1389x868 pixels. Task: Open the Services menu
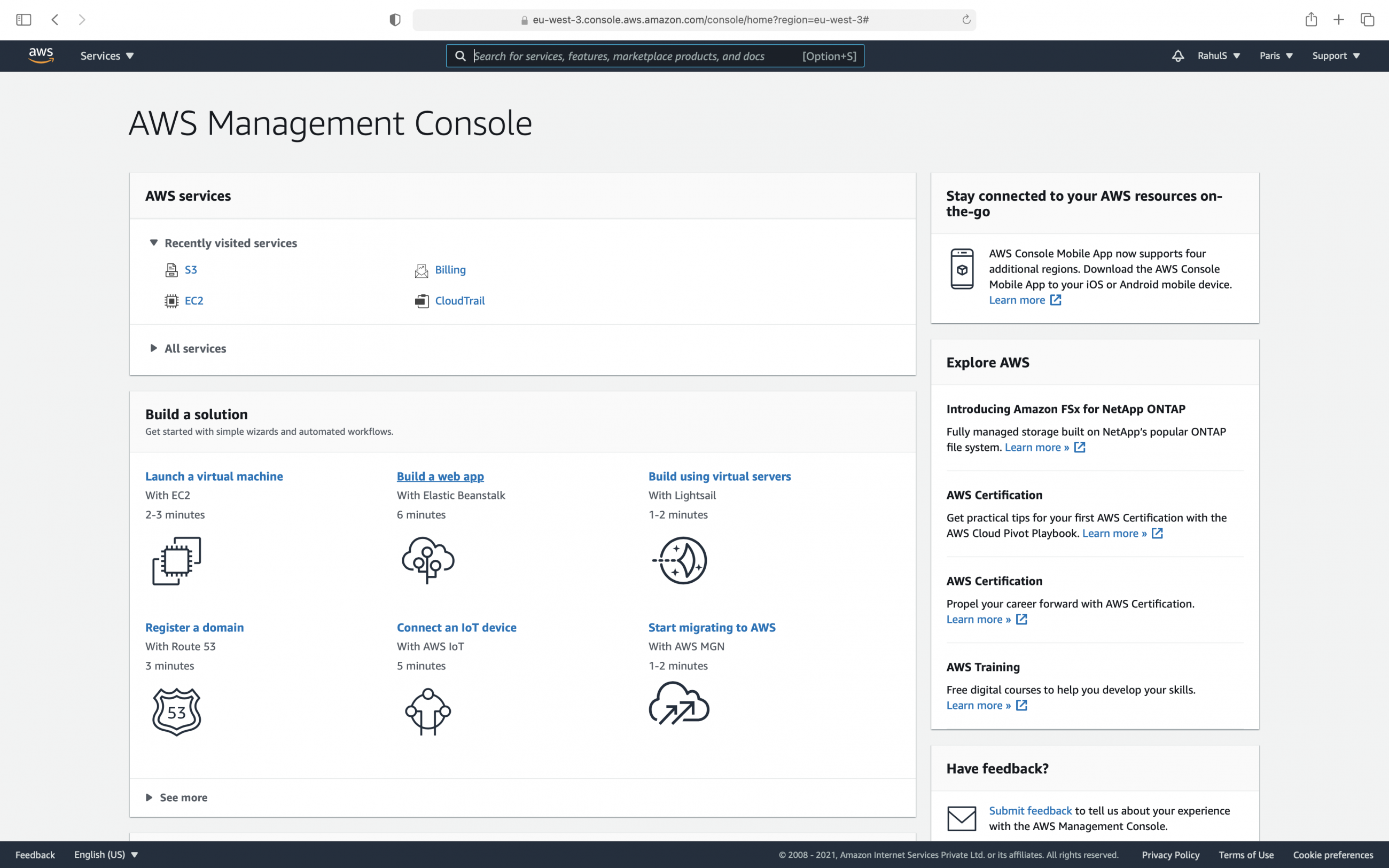click(106, 55)
